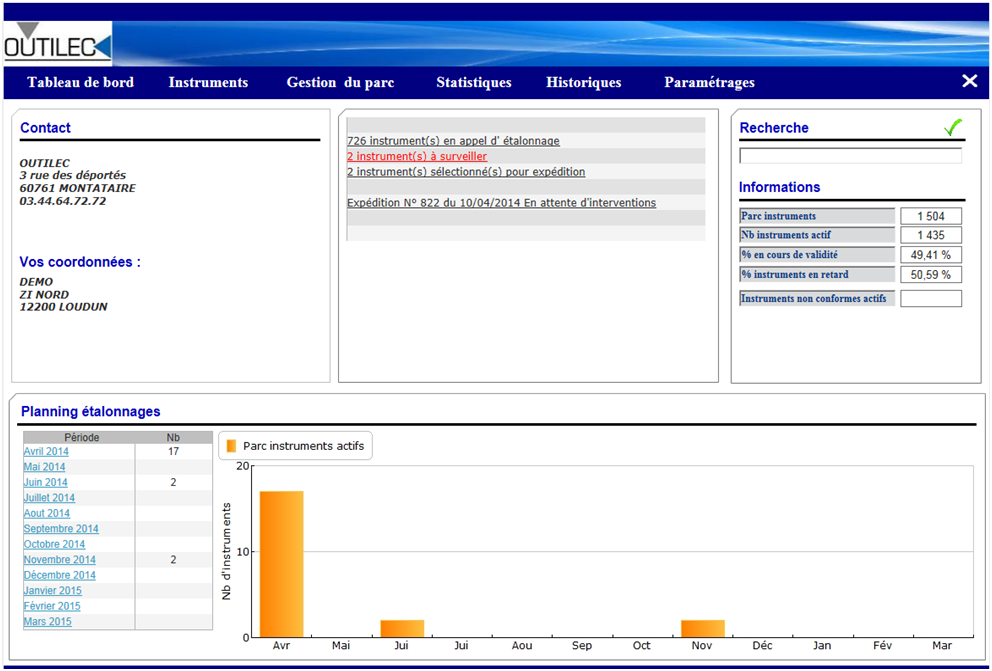Select the Avril 2014 period link
Image resolution: width=992 pixels, height=671 pixels.
point(46,452)
